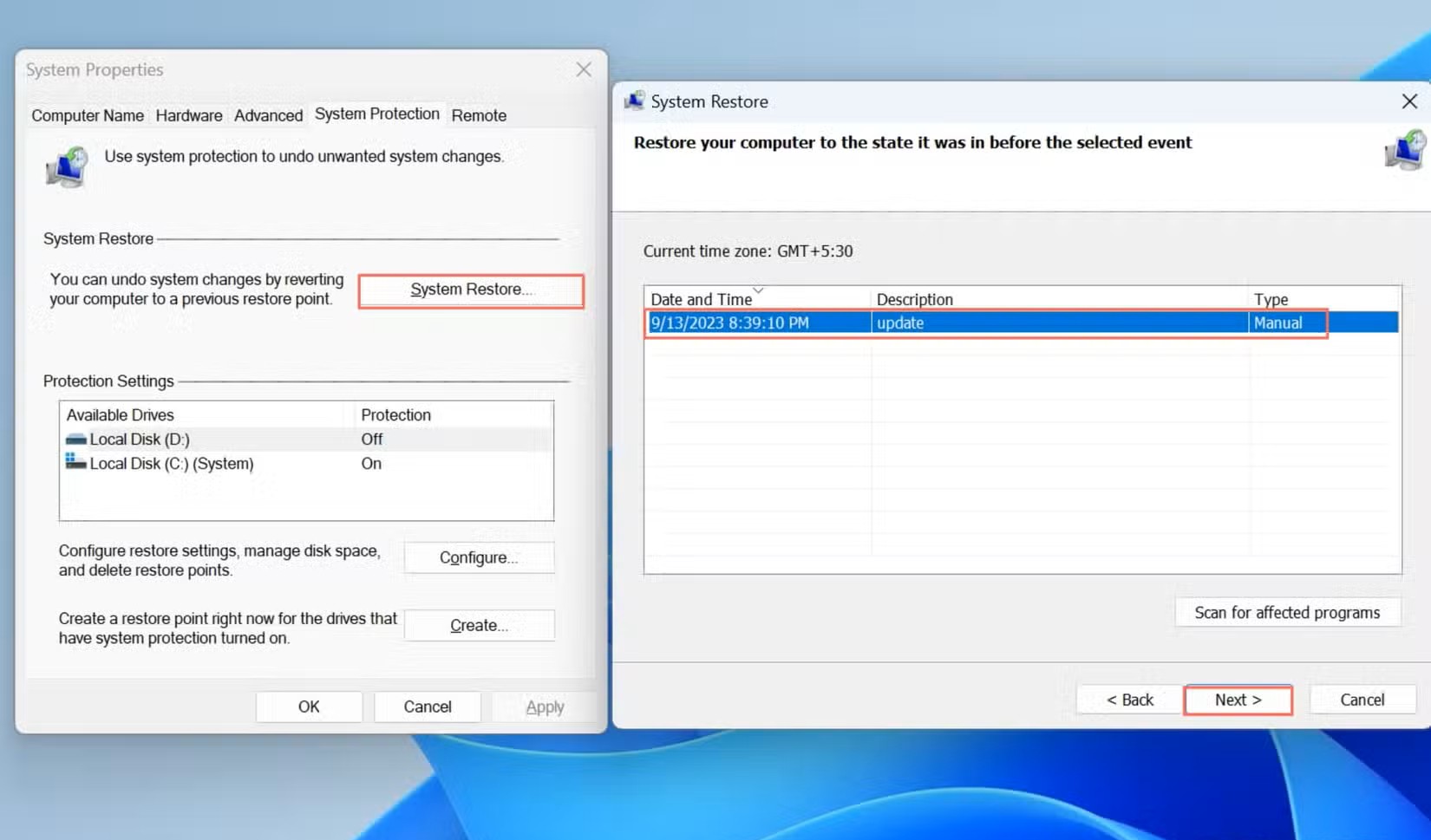Go Back in the System Restore wizard
The height and width of the screenshot is (840, 1431).
point(1128,699)
